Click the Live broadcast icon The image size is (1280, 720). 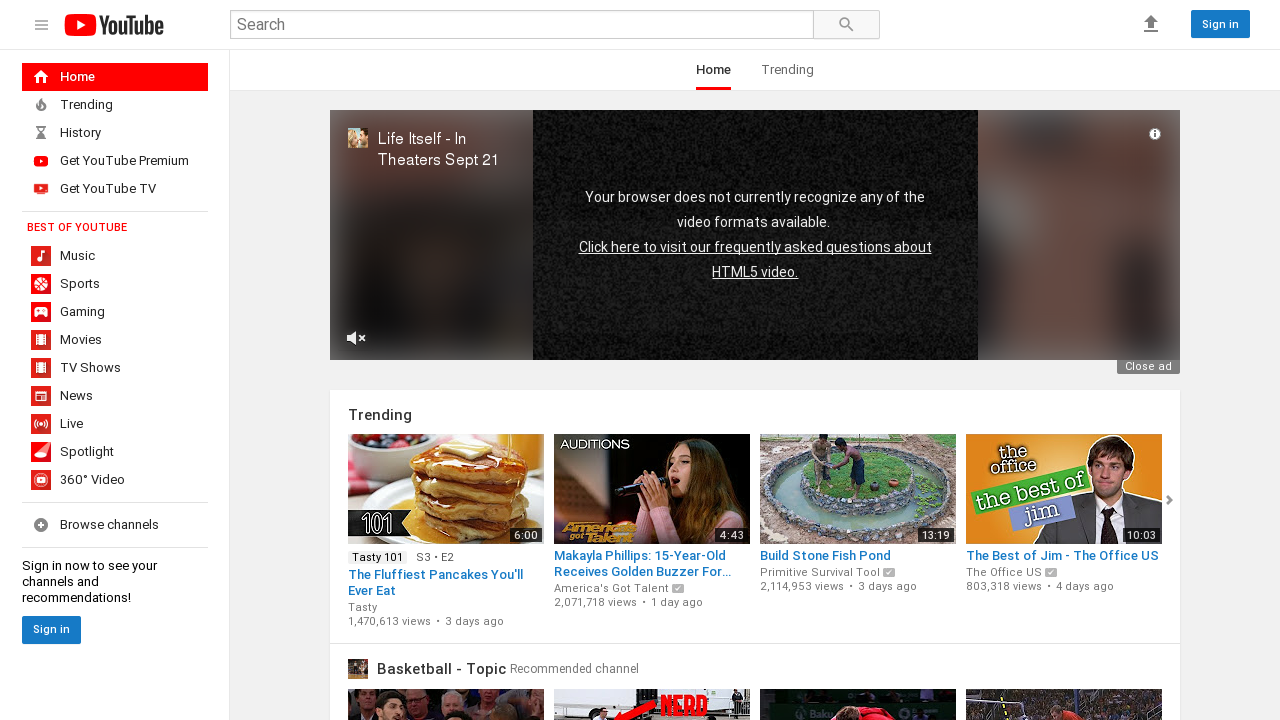tap(41, 424)
